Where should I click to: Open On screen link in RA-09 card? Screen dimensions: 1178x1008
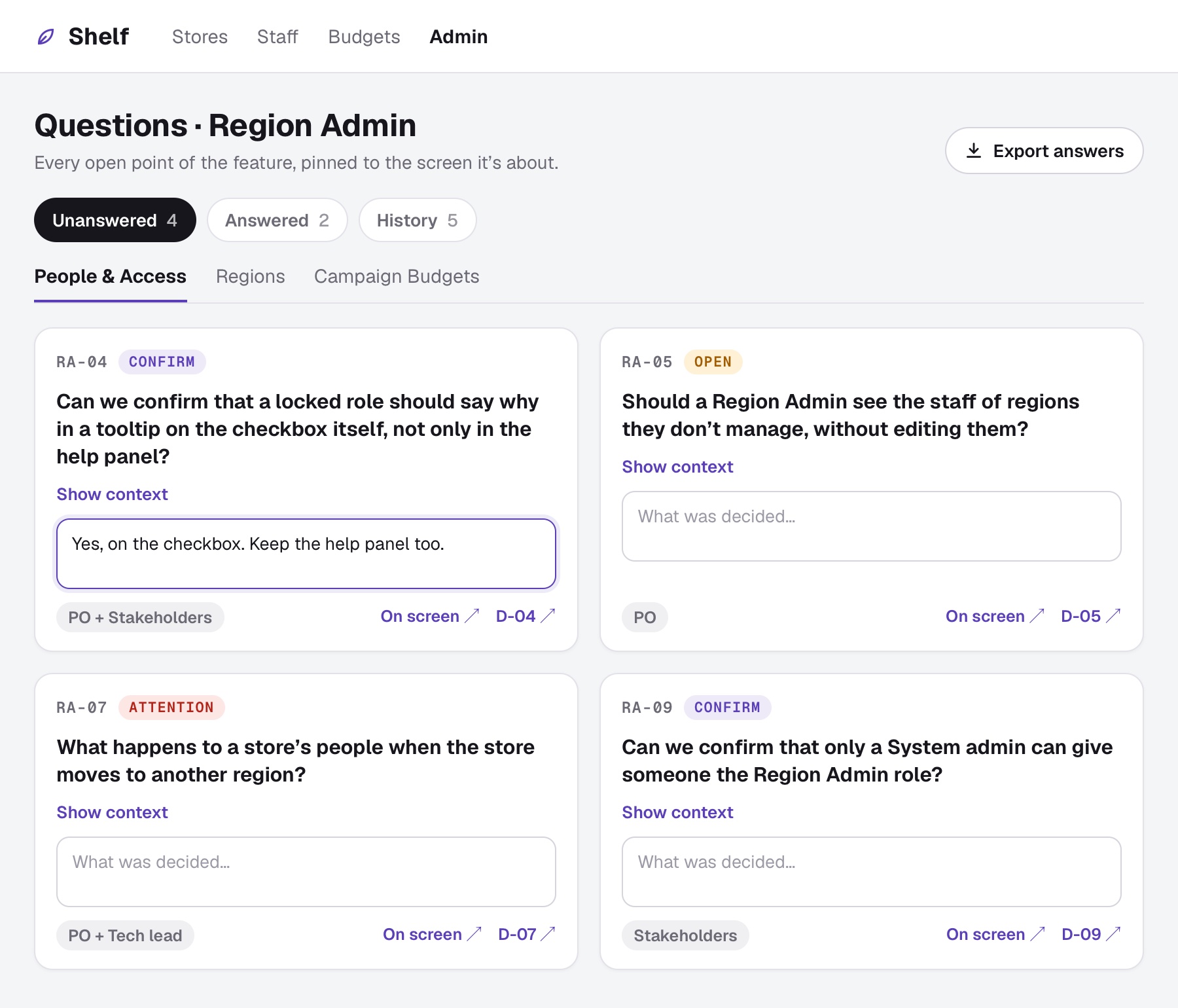coord(995,934)
